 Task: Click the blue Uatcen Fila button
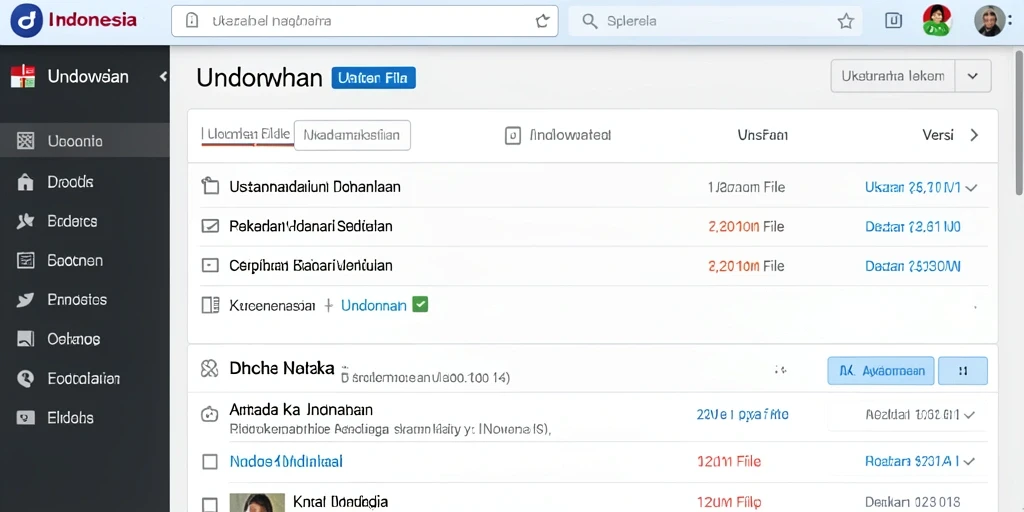pyautogui.click(x=374, y=78)
